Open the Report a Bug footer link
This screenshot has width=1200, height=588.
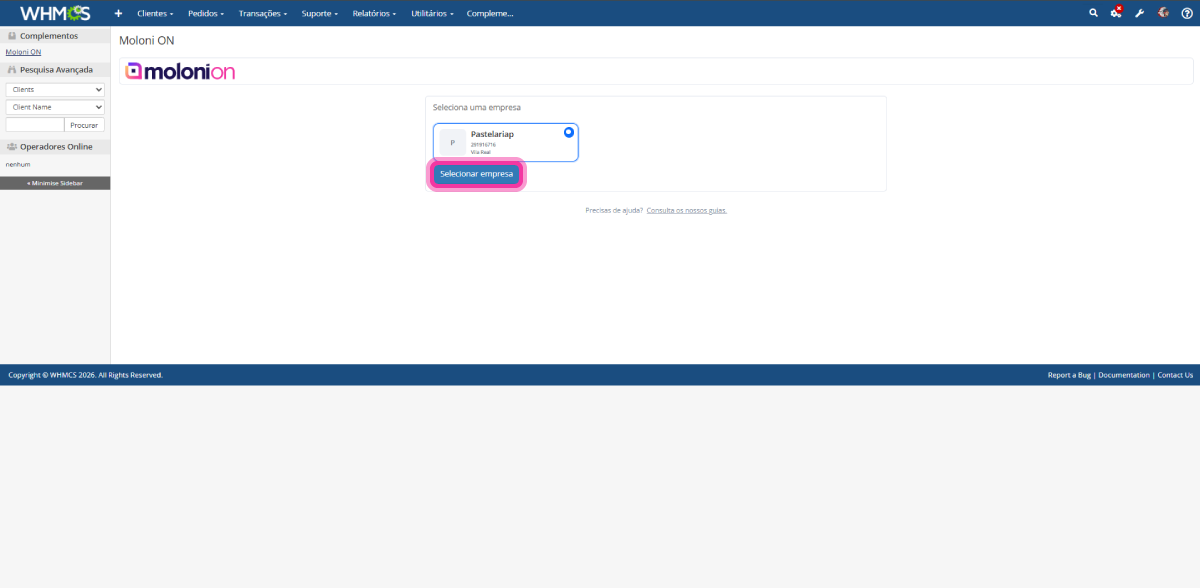tap(1069, 375)
